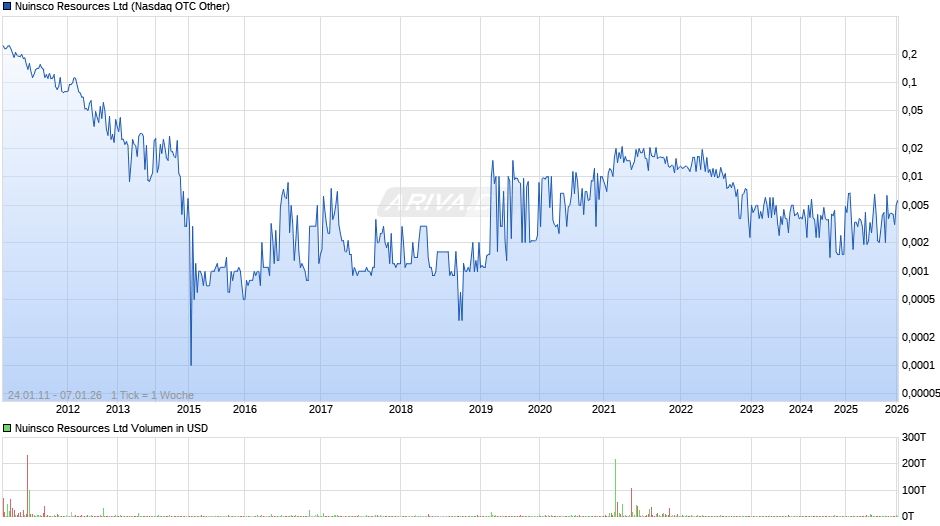Click the 0,05 price axis label

click(912, 110)
